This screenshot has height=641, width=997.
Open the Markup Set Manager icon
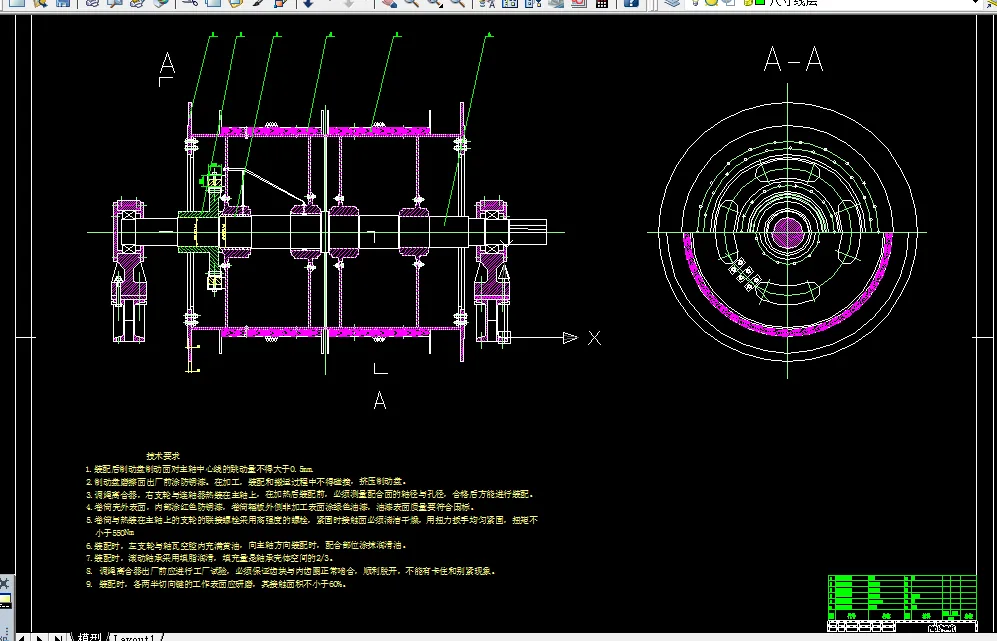tap(579, 3)
